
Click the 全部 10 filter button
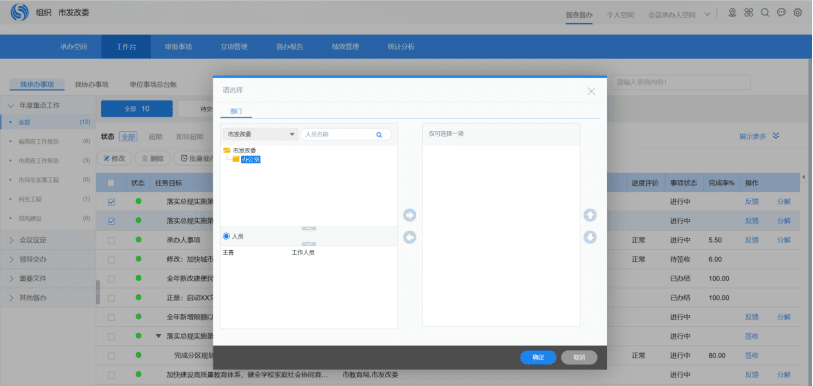tap(137, 109)
